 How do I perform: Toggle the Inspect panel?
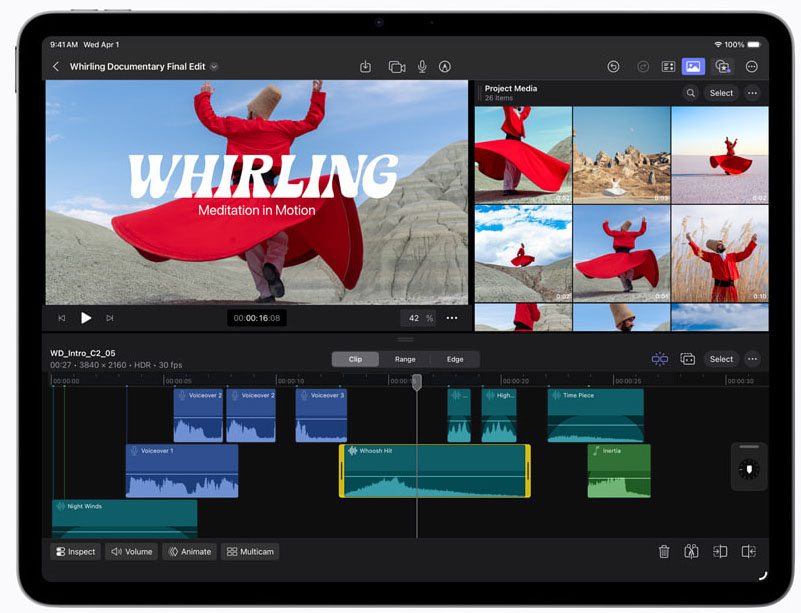[75, 551]
